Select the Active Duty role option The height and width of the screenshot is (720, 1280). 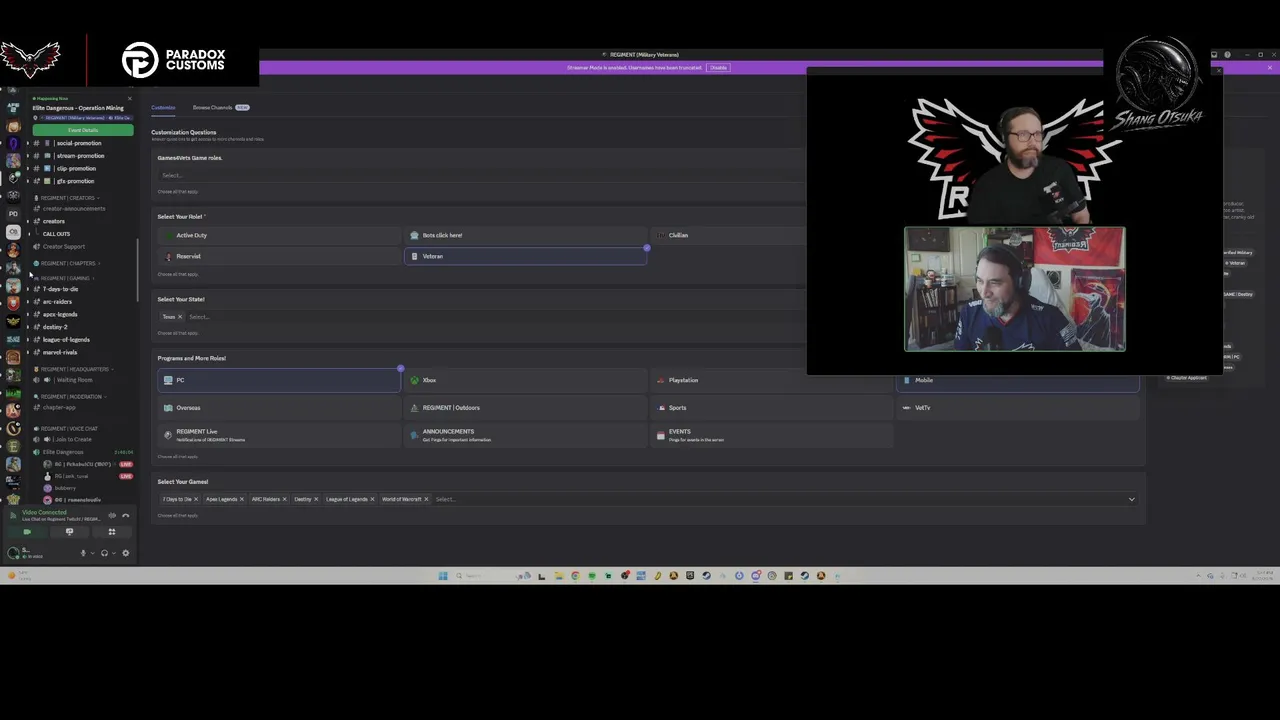pos(279,235)
